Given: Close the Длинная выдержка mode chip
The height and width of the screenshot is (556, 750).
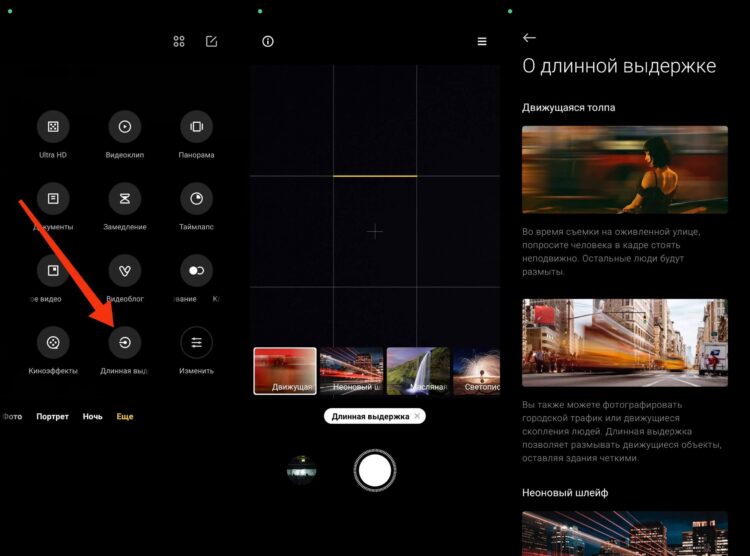Looking at the screenshot, I should tap(417, 416).
